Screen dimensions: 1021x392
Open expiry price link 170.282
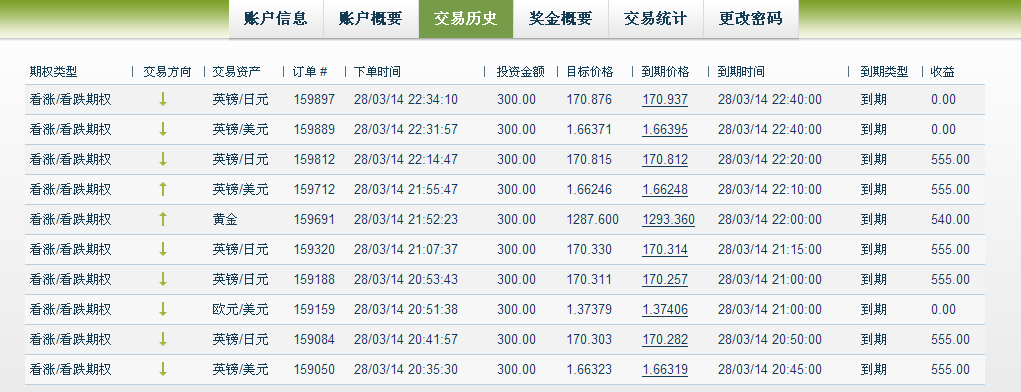click(665, 339)
